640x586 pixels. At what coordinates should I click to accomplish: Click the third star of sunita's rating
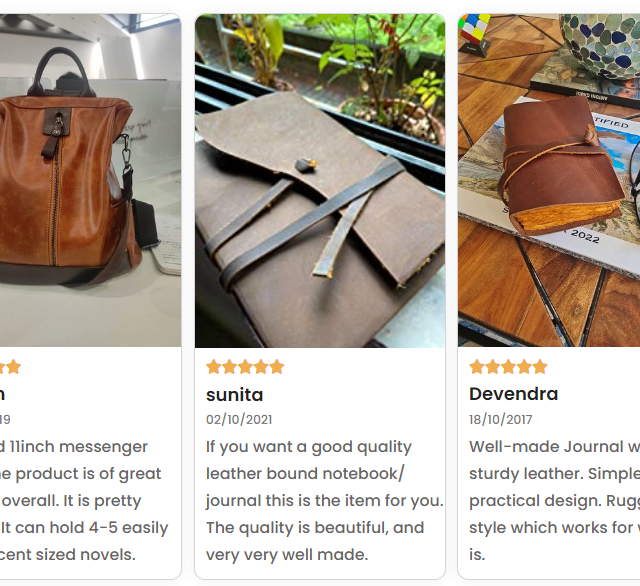tap(245, 367)
